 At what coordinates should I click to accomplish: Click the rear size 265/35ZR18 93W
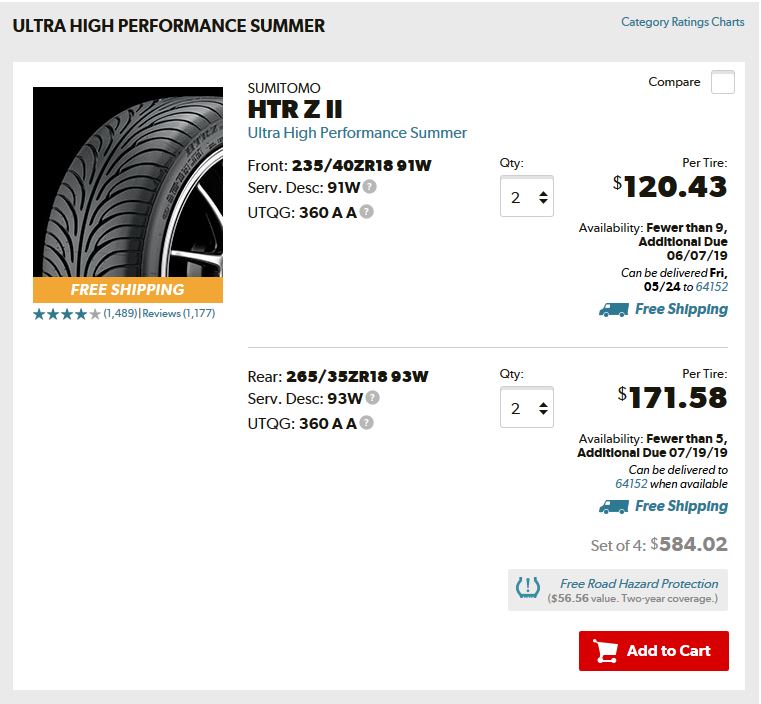[357, 377]
